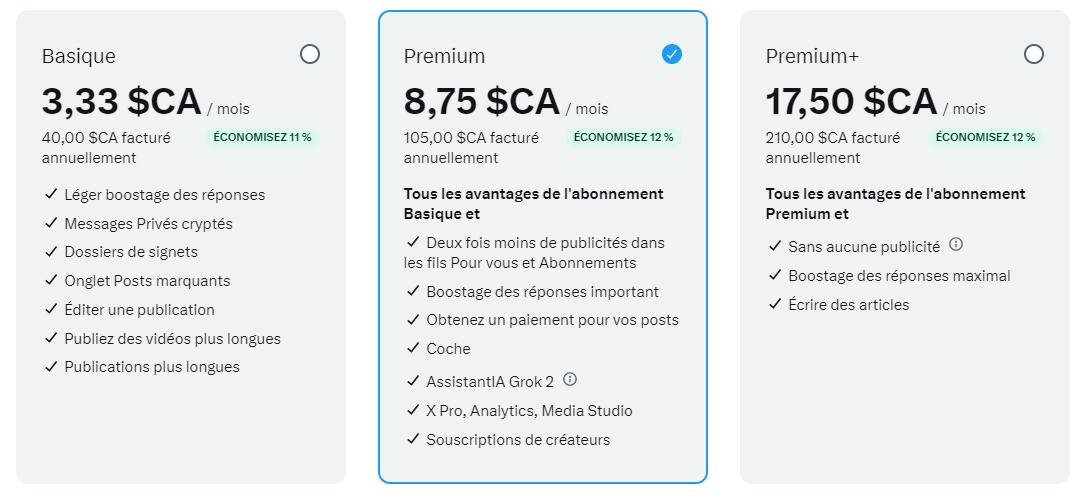
Task: Click the Onglet Posts marquants feature
Action: [x=147, y=281]
